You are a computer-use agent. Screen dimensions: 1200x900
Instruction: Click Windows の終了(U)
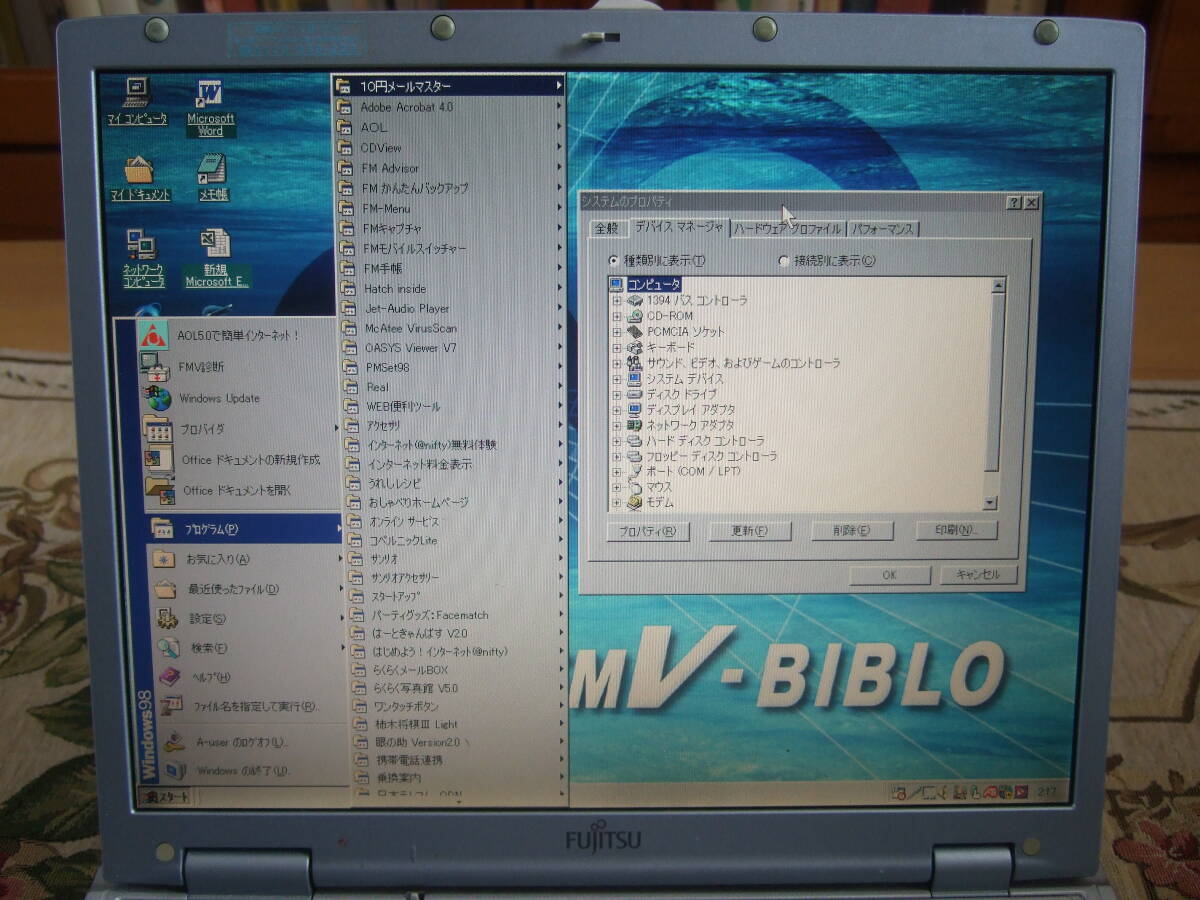click(x=257, y=770)
